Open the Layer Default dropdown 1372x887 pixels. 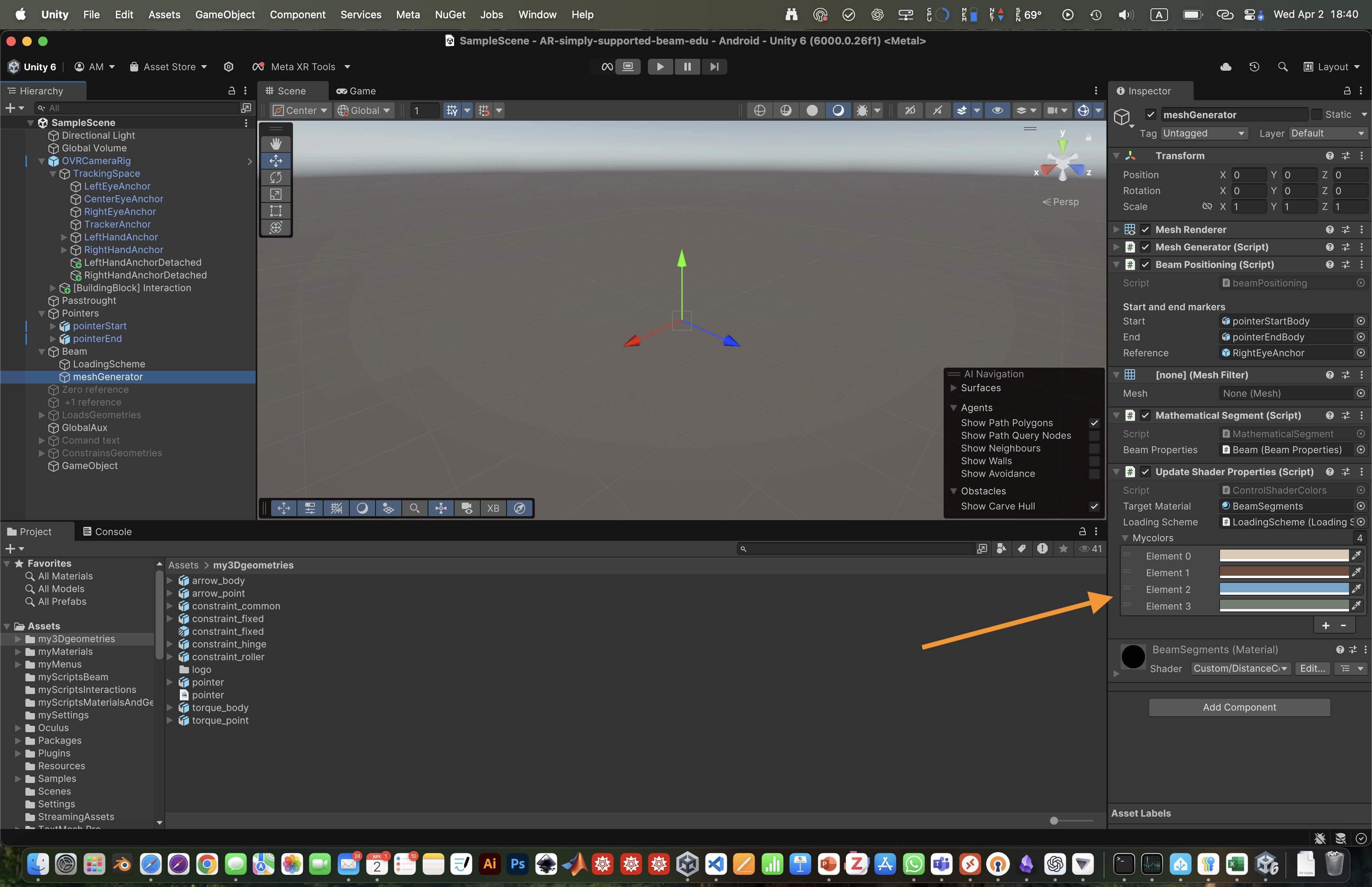(x=1327, y=133)
